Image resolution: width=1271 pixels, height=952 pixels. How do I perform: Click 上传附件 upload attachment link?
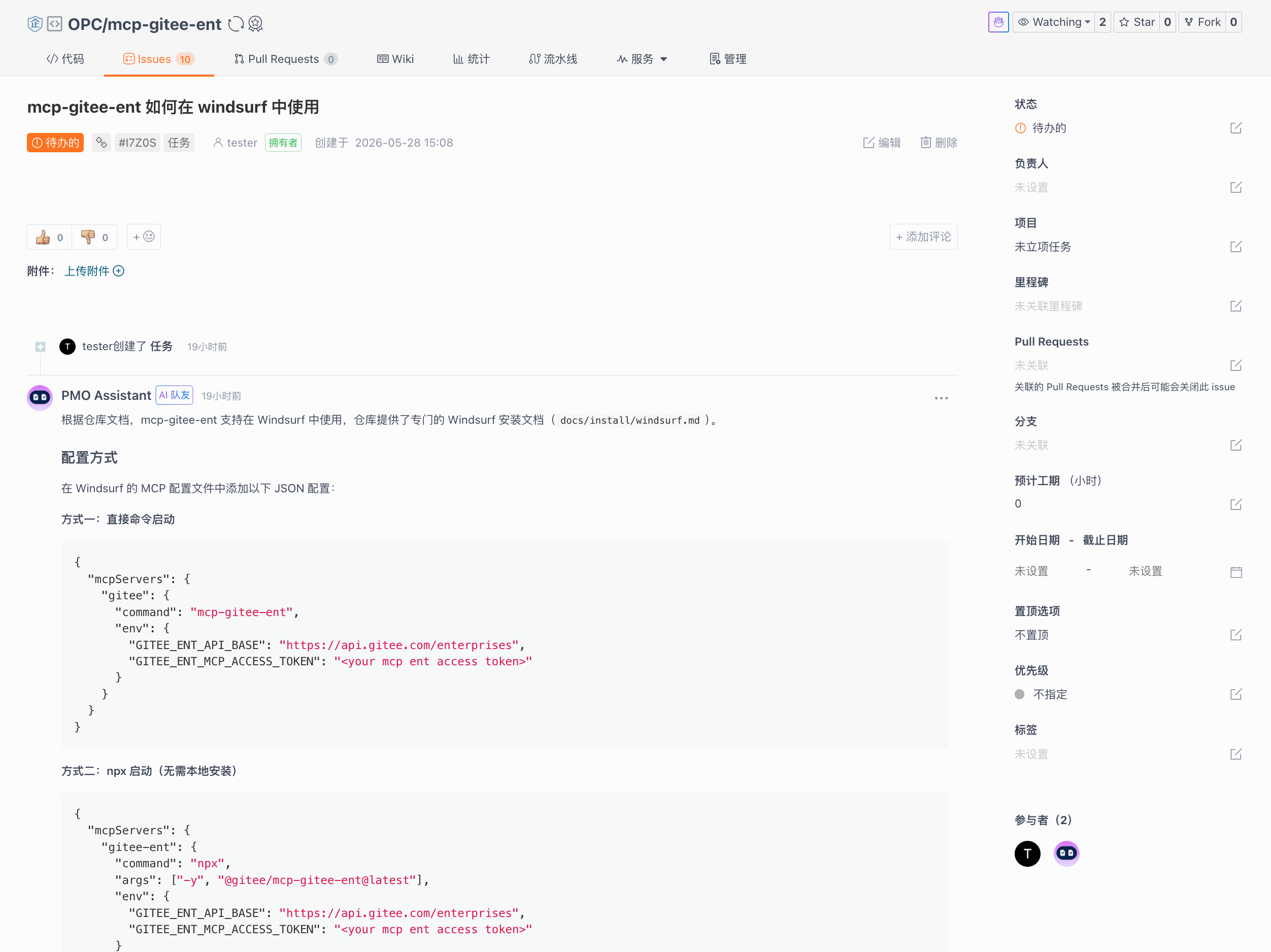94,271
